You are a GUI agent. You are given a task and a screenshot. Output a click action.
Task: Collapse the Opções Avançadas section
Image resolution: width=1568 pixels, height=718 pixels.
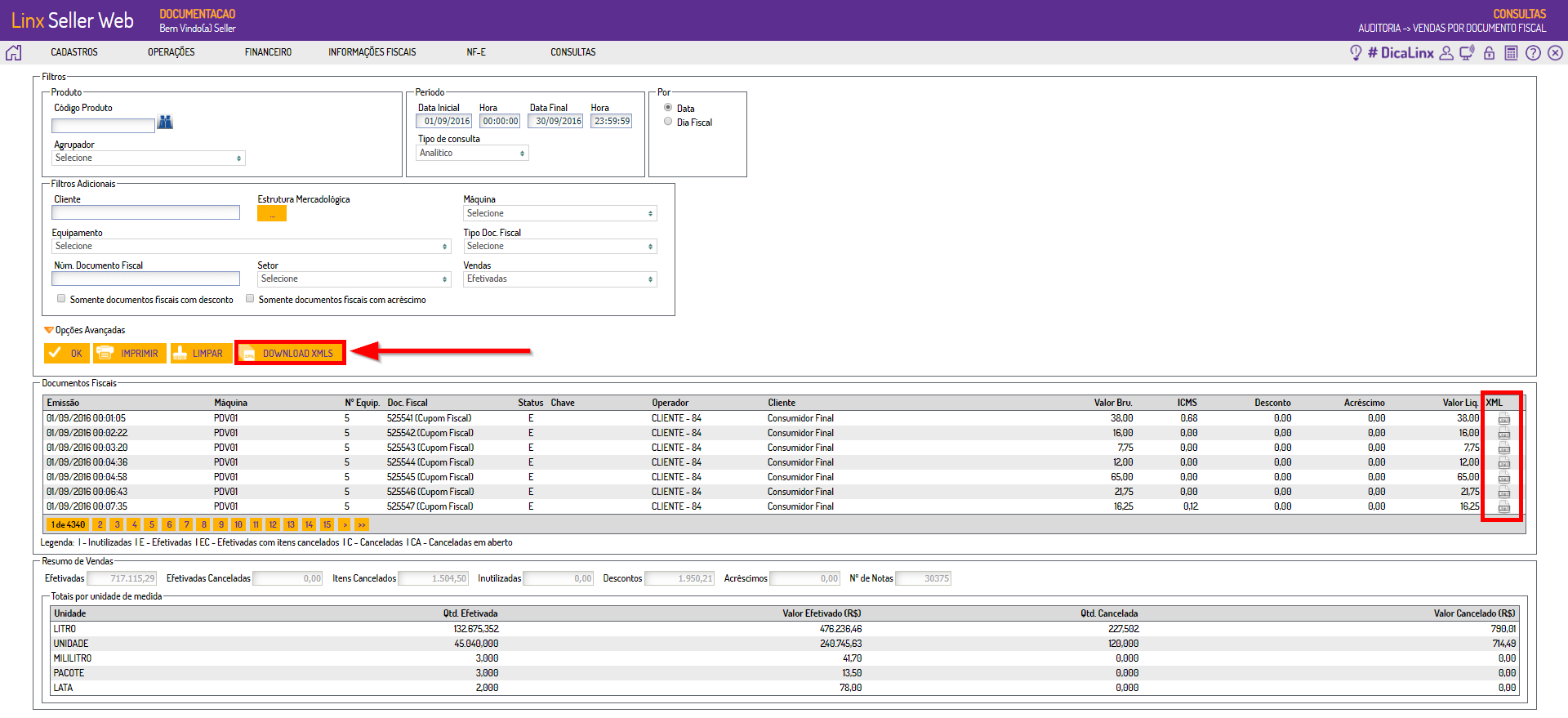point(49,330)
